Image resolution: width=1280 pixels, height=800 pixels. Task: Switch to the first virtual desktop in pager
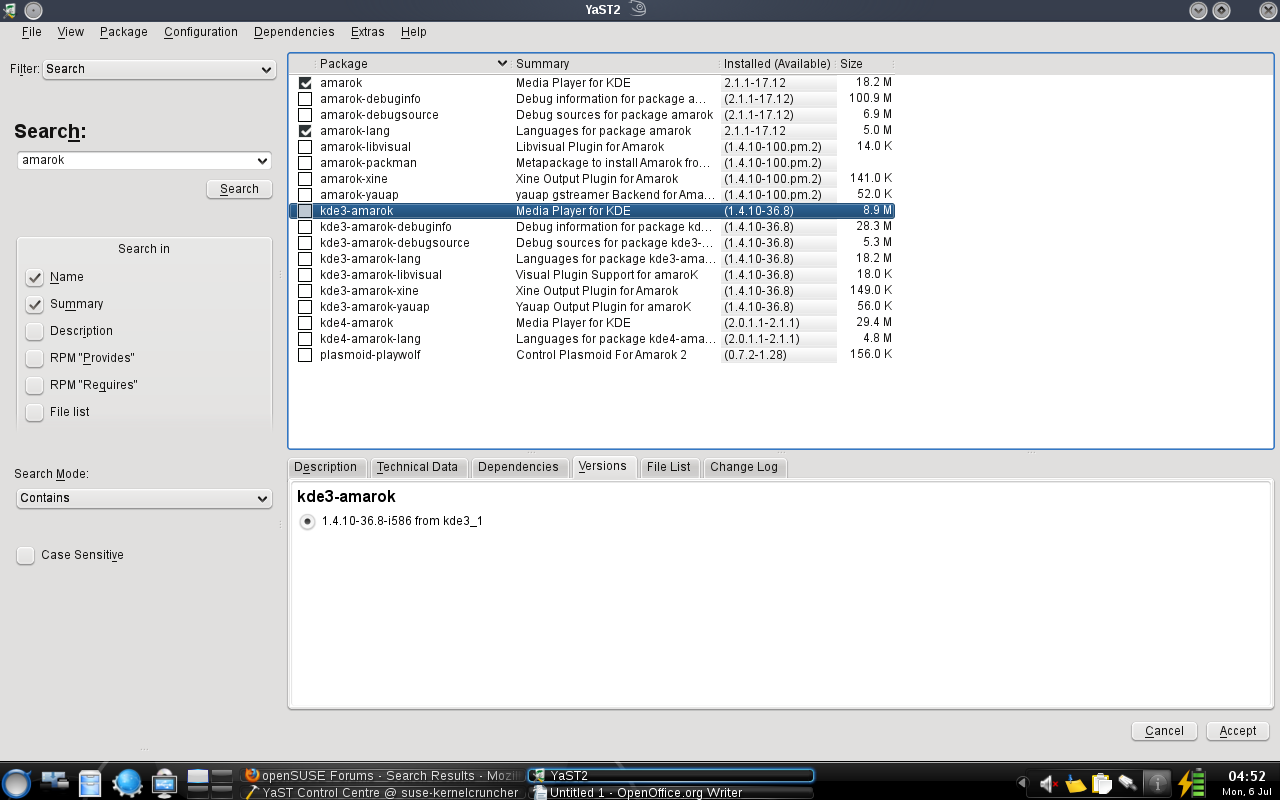[198, 776]
